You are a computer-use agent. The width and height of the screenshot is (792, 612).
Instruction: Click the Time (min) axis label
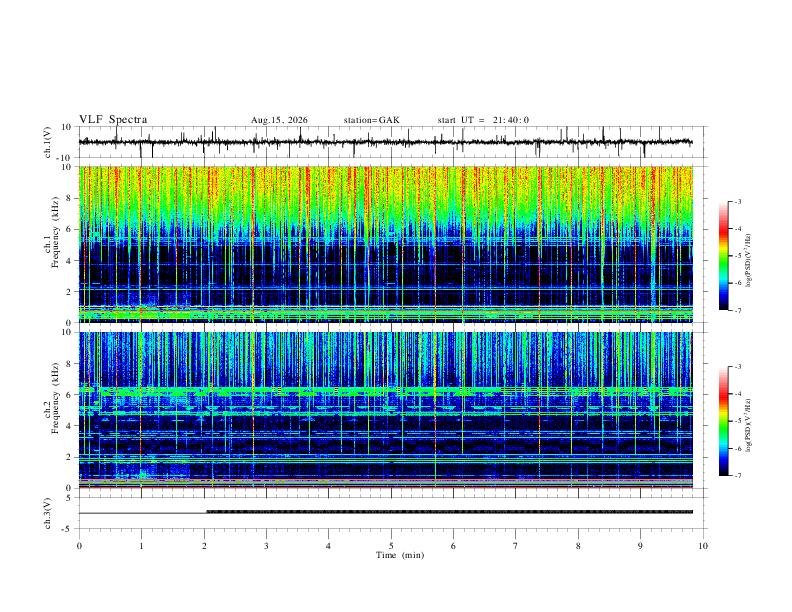(x=400, y=555)
